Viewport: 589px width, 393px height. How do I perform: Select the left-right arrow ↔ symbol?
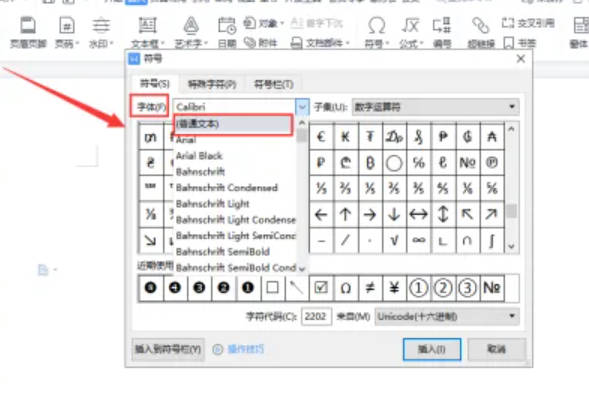418,215
